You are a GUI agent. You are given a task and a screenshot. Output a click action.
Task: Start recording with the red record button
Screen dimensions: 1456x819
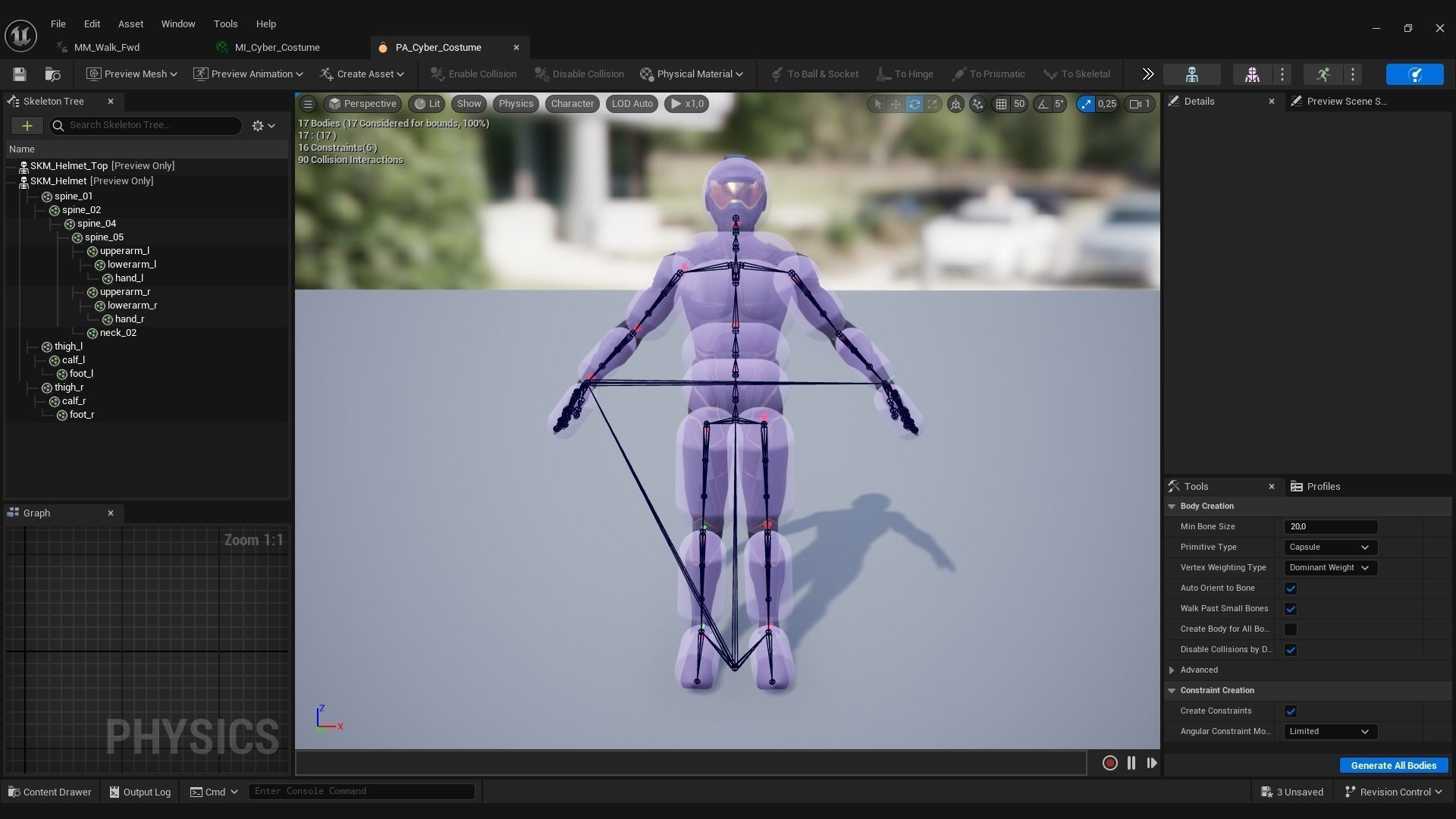(x=1109, y=764)
